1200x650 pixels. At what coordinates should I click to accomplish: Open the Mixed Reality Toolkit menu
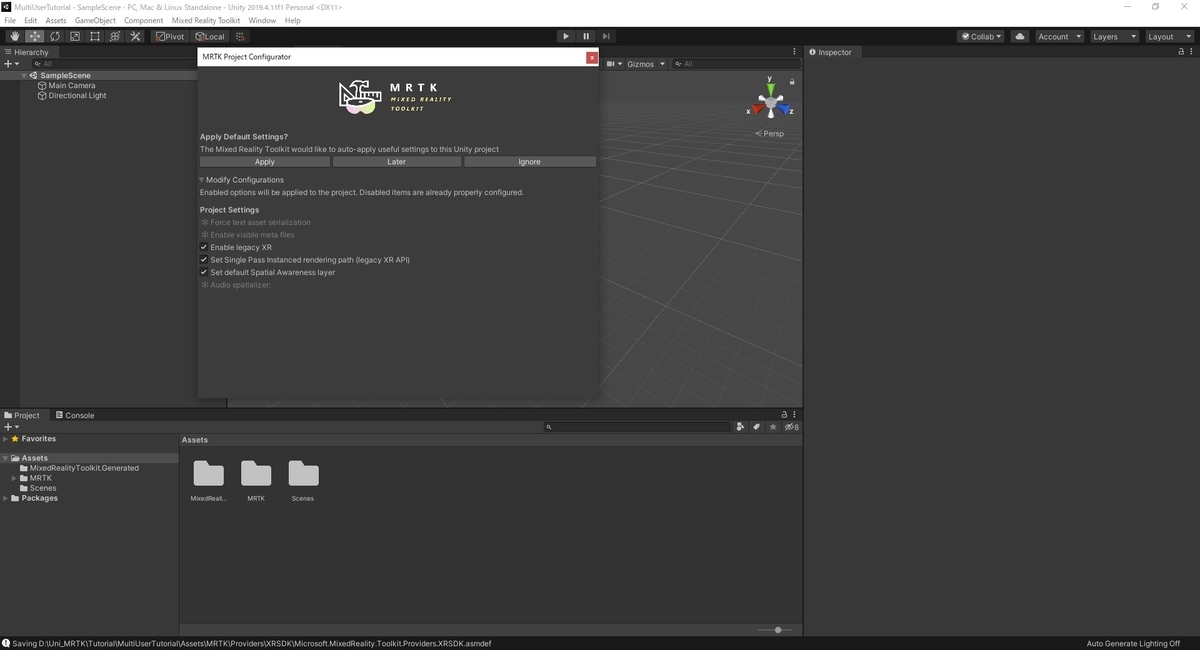coord(207,20)
